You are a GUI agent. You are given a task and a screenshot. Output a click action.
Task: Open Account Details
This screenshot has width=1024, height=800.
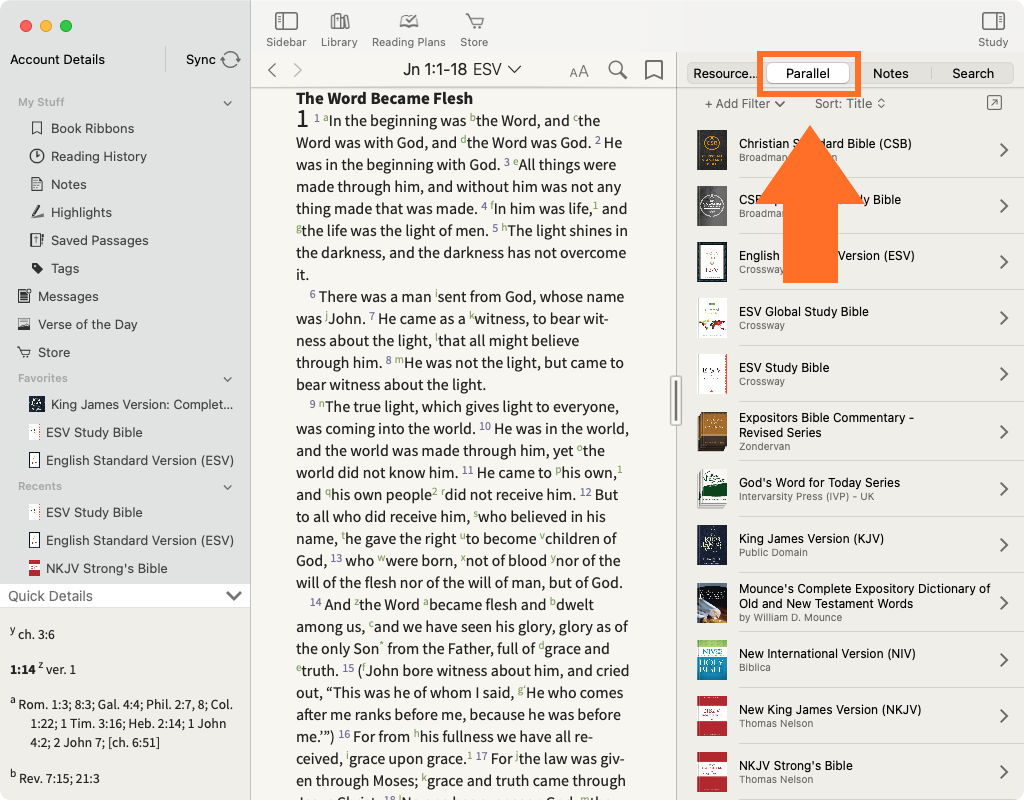click(57, 60)
